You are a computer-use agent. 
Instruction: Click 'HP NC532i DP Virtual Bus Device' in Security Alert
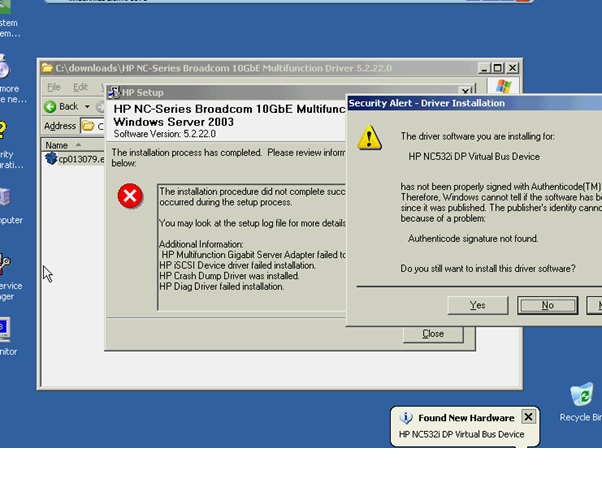tap(474, 157)
